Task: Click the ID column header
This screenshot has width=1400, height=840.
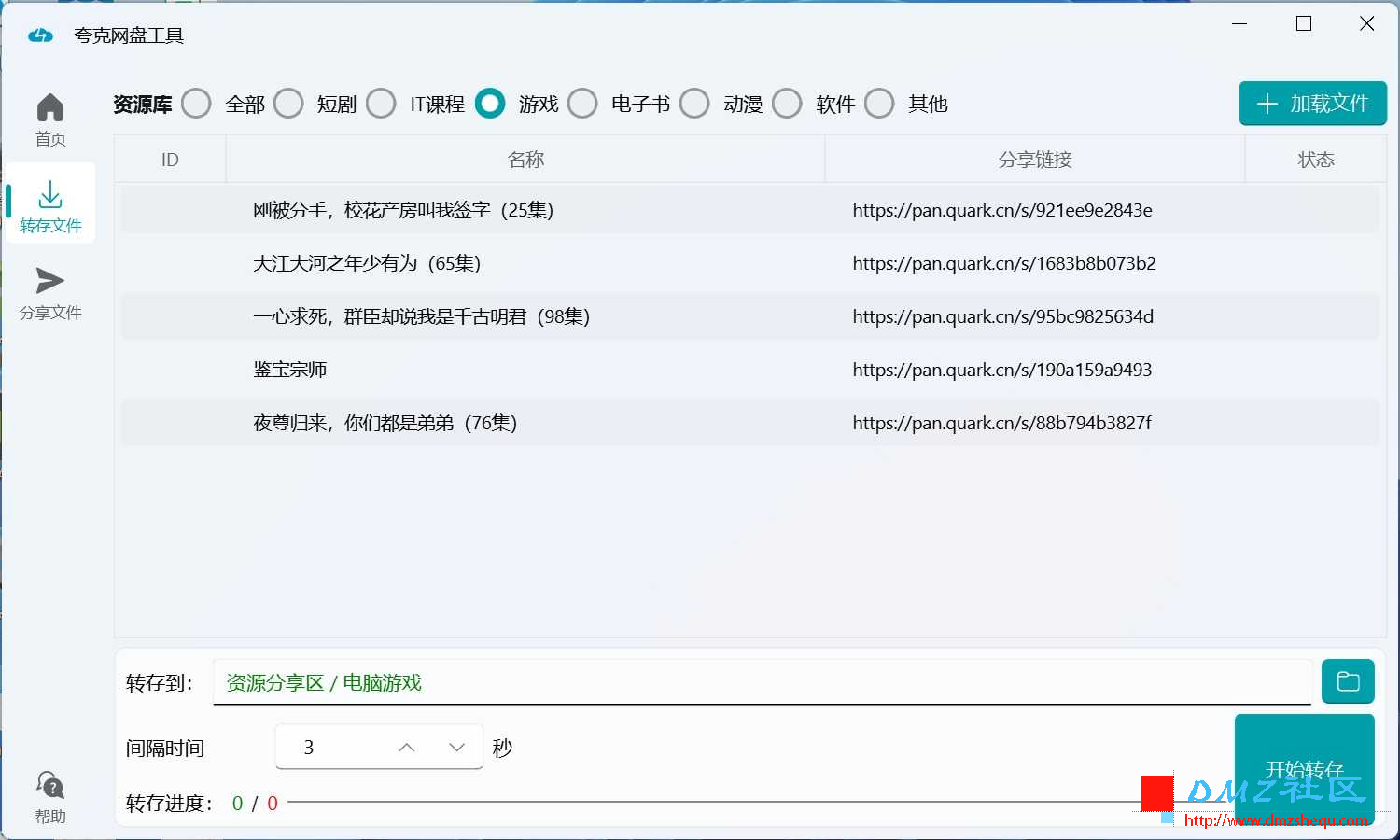Action: click(x=170, y=160)
